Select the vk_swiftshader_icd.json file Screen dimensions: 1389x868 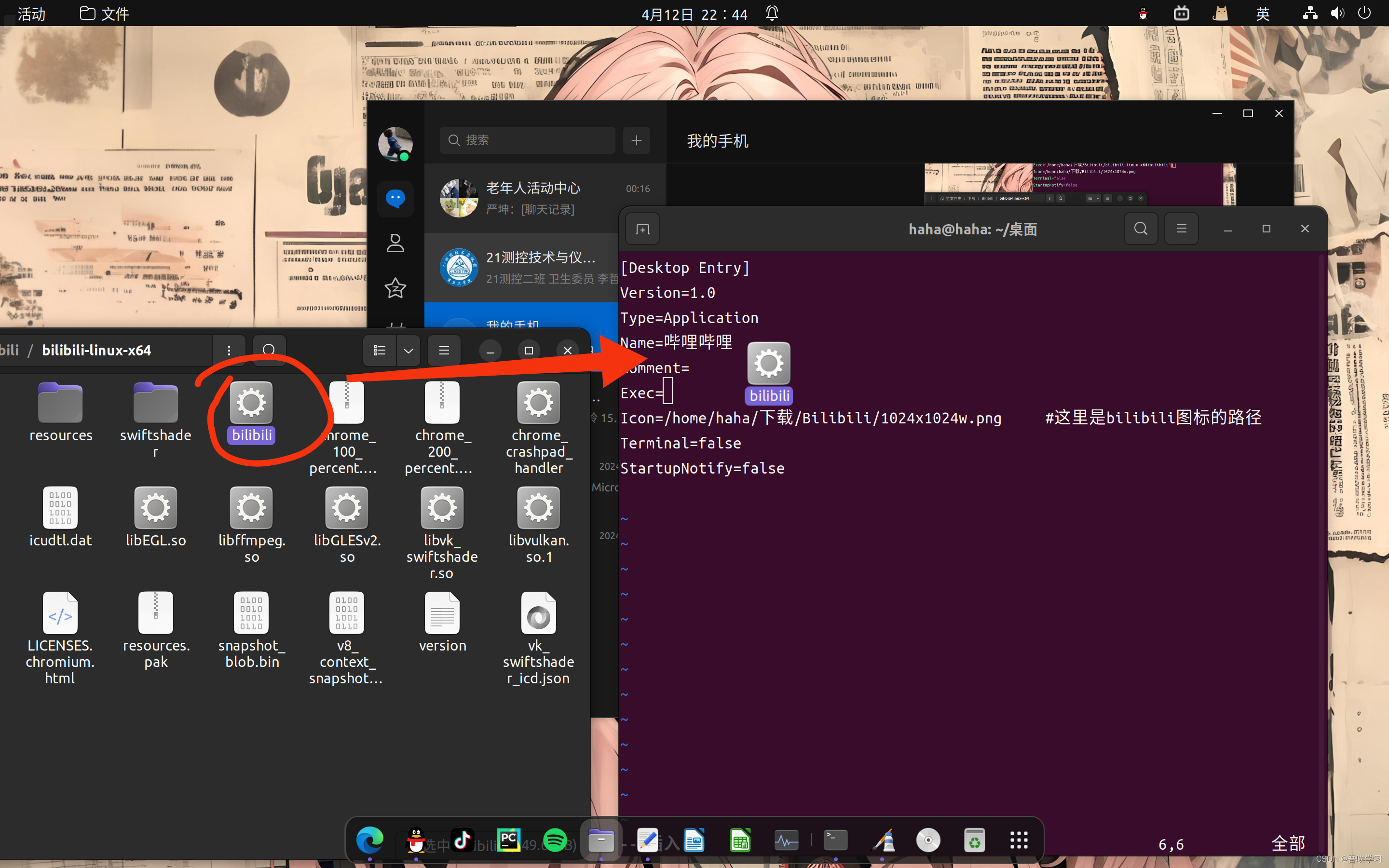pyautogui.click(x=538, y=638)
